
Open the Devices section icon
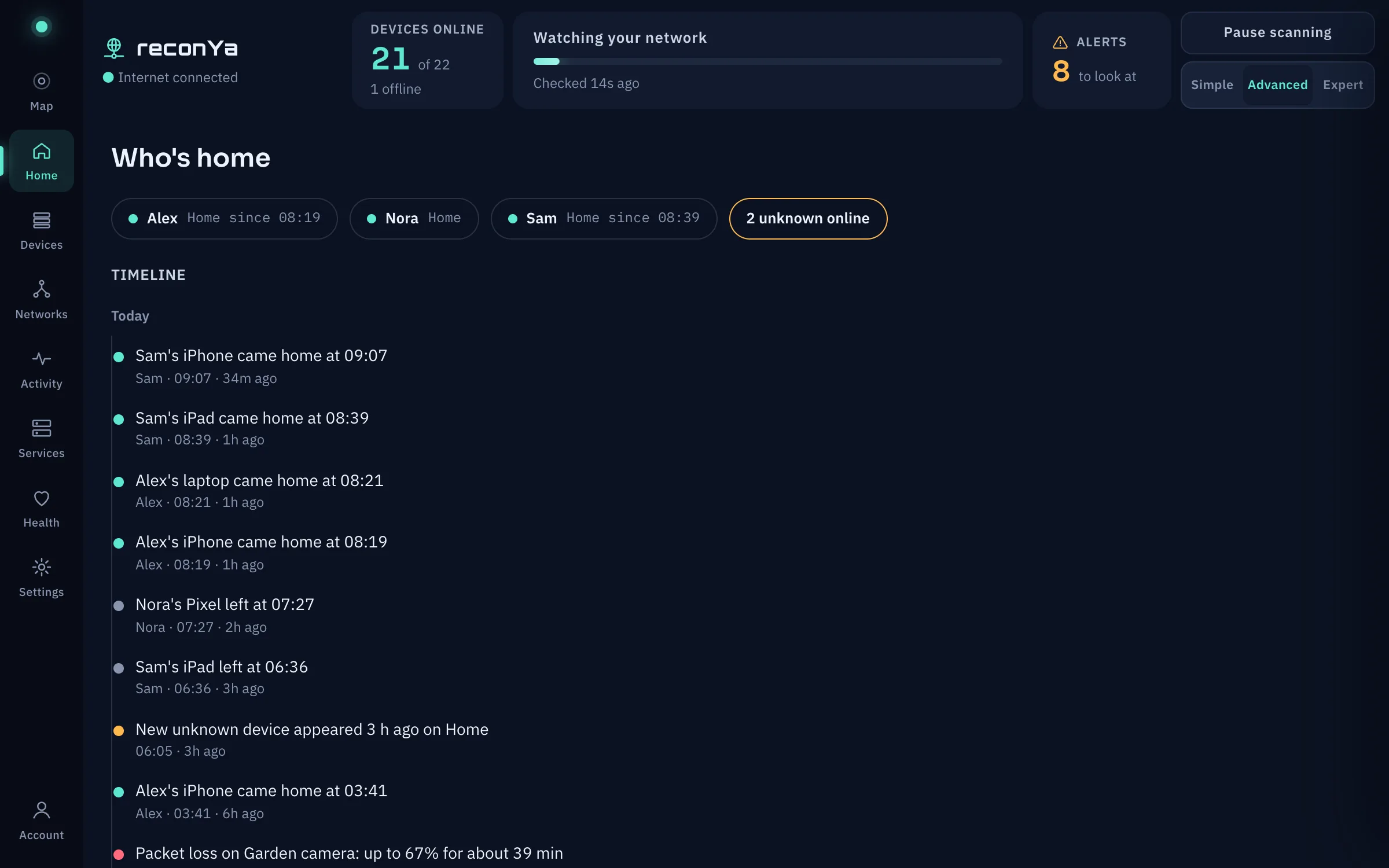[x=41, y=220]
